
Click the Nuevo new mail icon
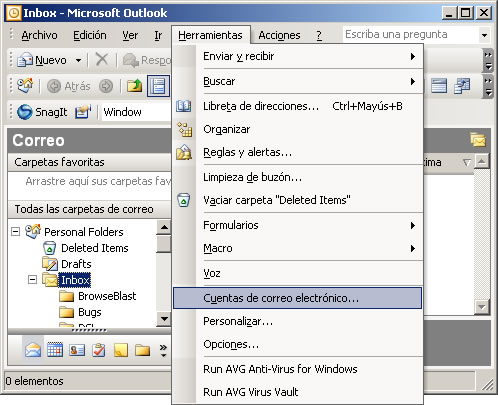pyautogui.click(x=25, y=60)
